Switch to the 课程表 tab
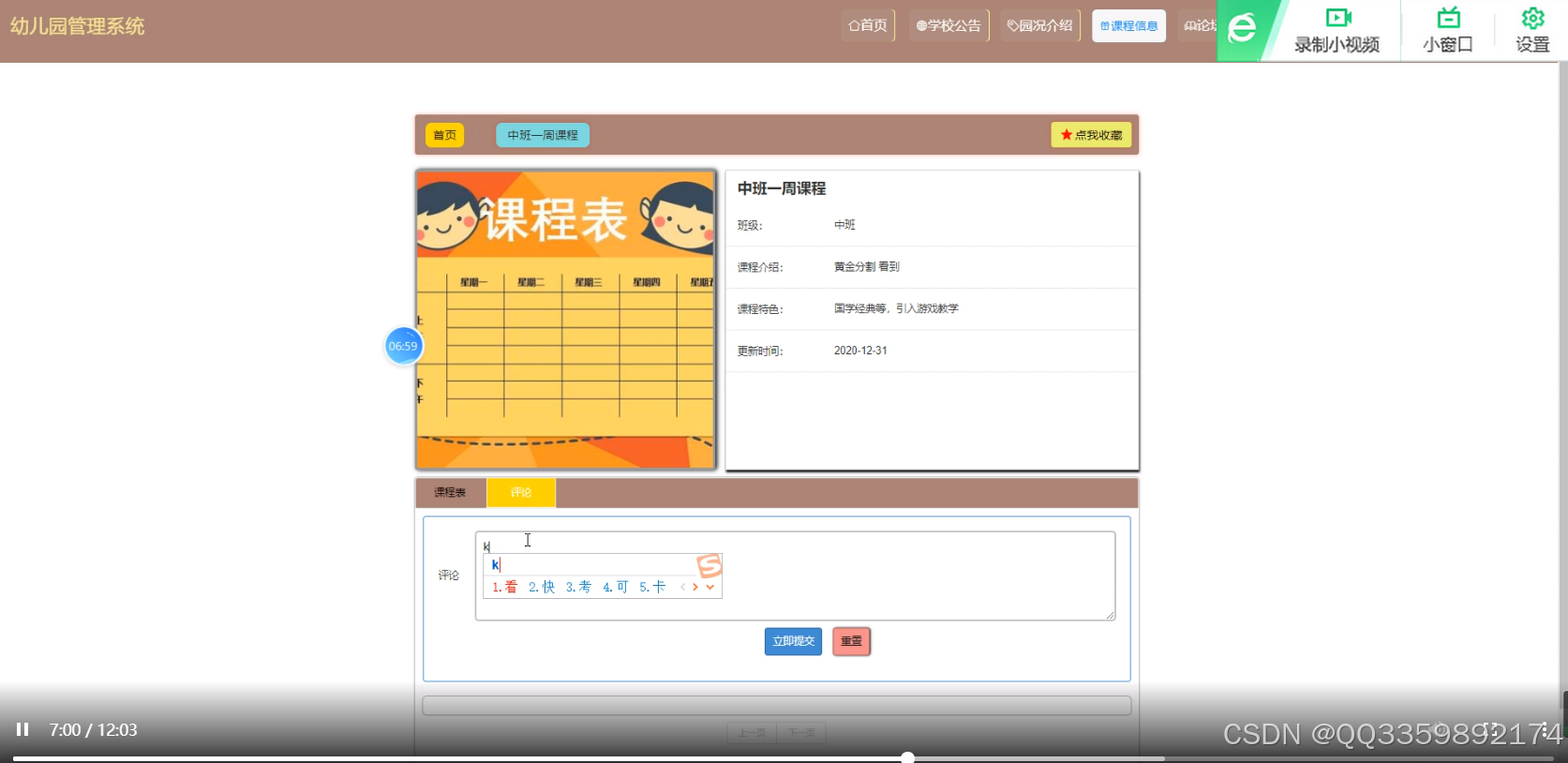 coord(450,492)
